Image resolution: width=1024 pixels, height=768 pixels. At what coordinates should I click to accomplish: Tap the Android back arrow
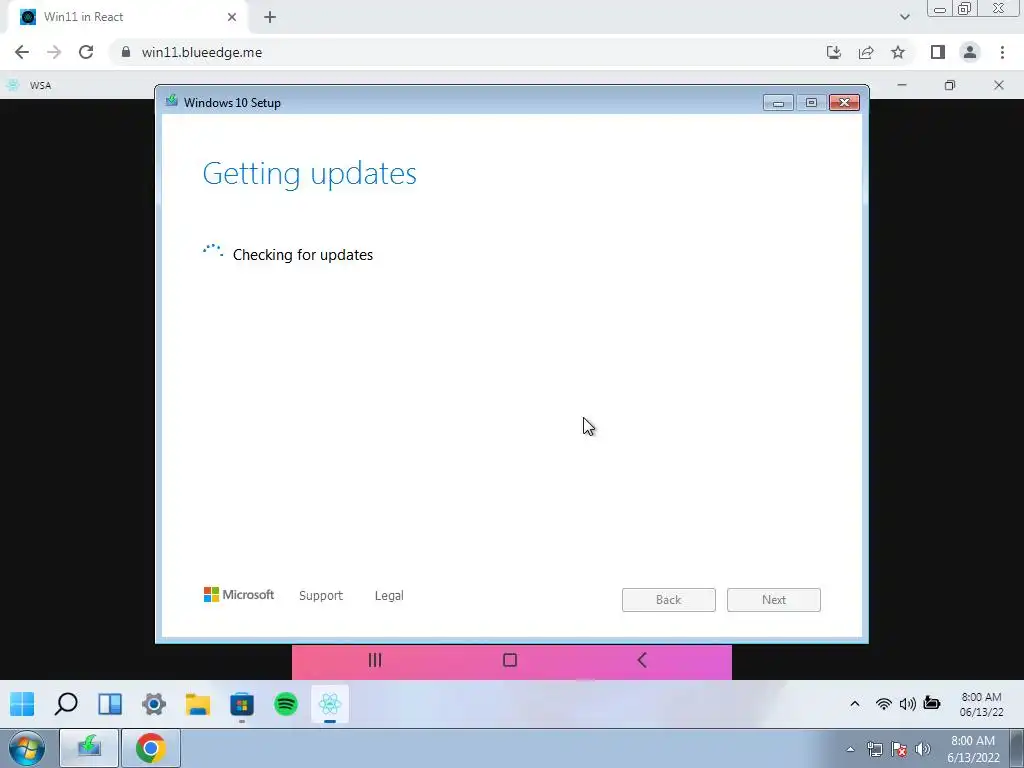[x=642, y=660]
